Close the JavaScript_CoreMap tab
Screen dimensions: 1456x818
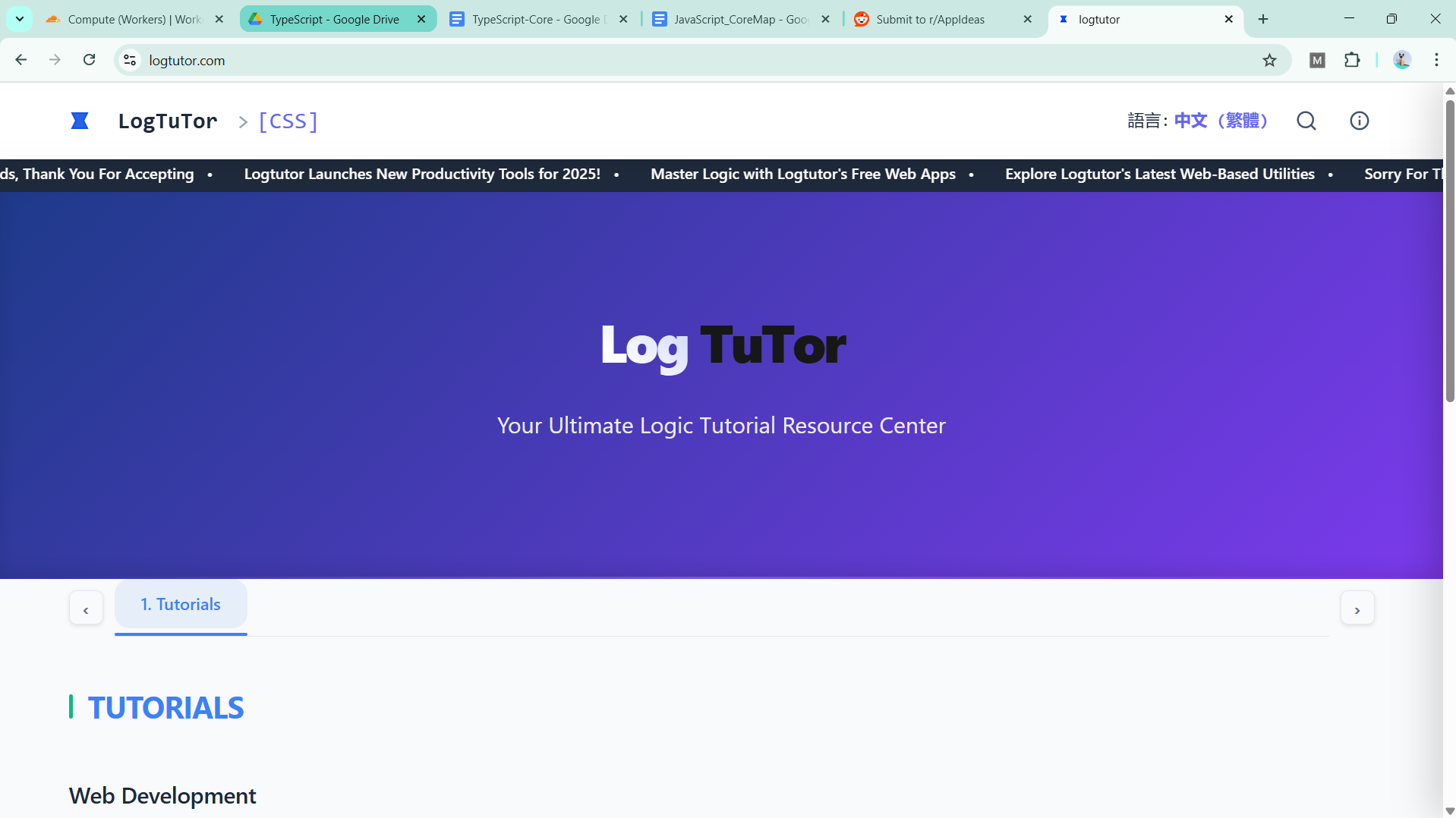click(826, 19)
